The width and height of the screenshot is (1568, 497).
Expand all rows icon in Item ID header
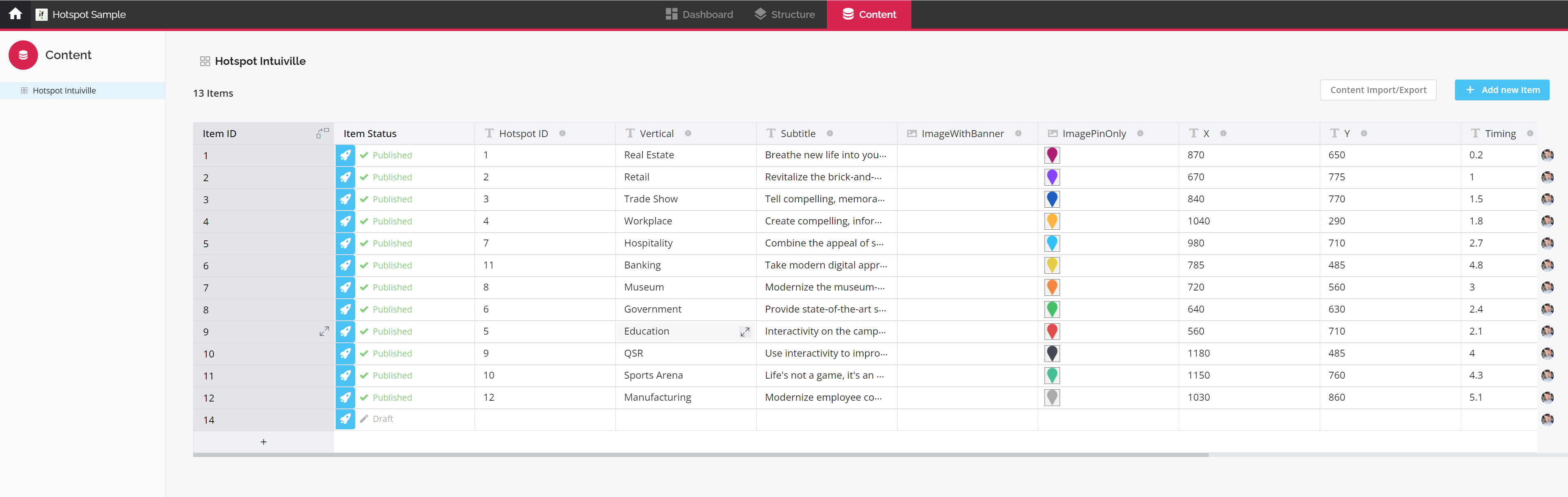323,133
